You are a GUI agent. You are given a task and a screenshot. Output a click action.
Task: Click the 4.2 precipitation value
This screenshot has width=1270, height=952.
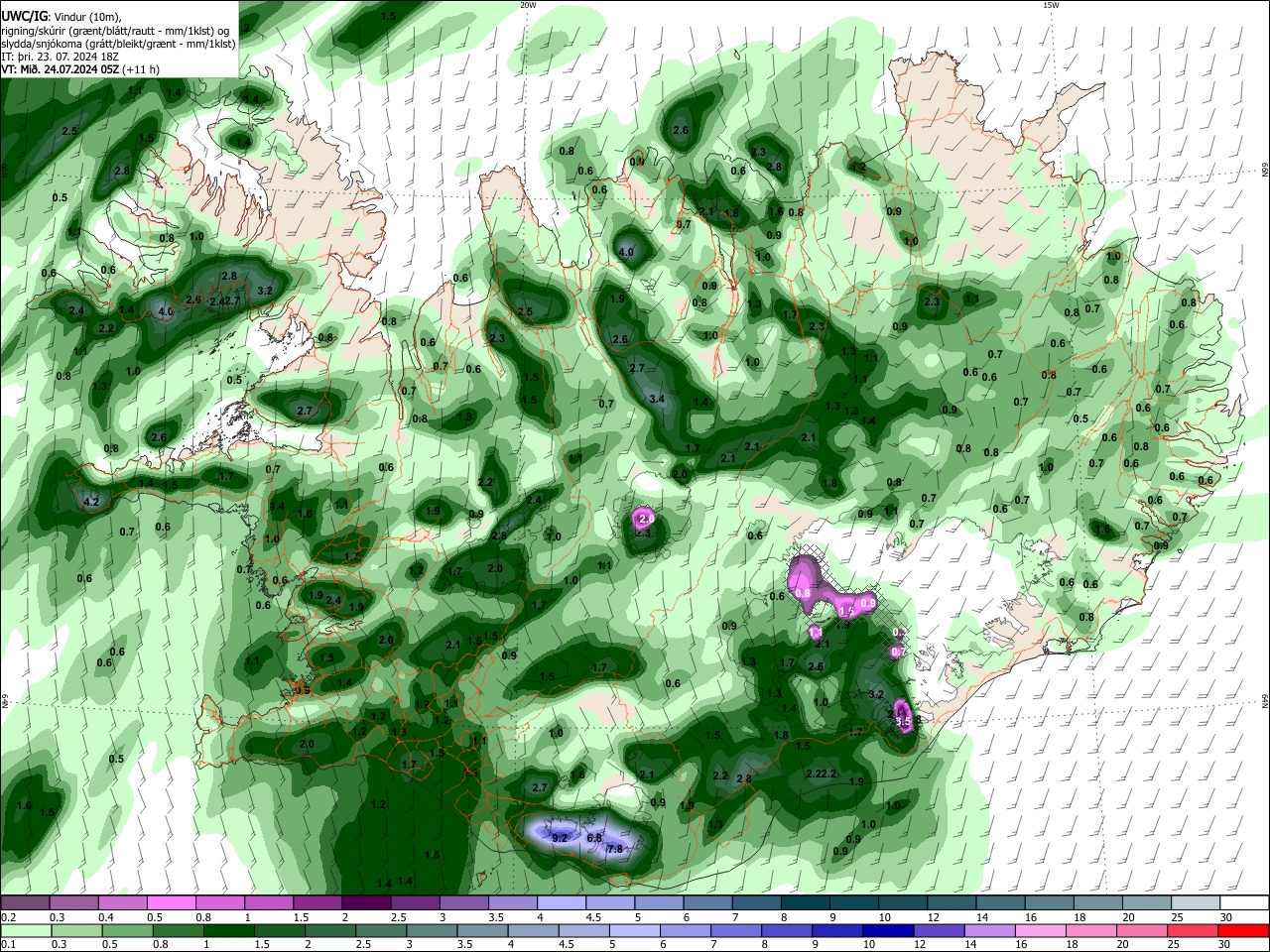coord(91,502)
